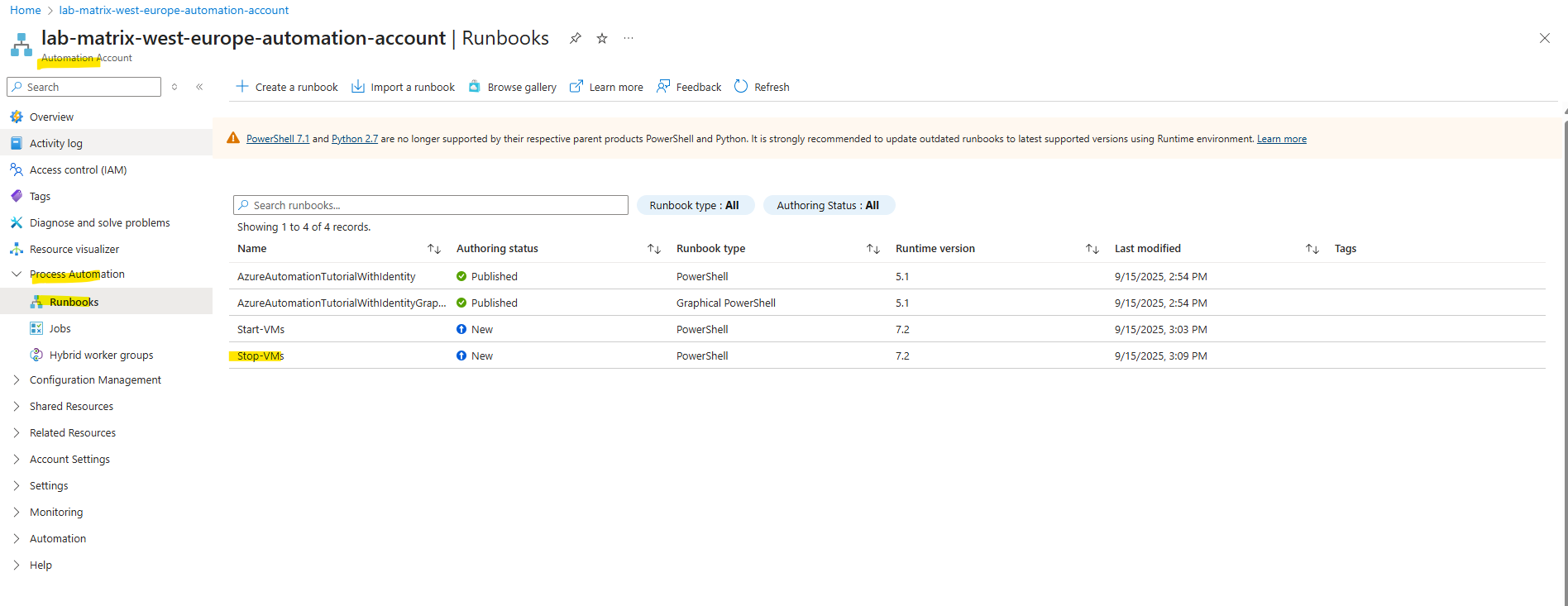Click the Access control (IAM) people icon
1568x606 pixels.
point(17,169)
